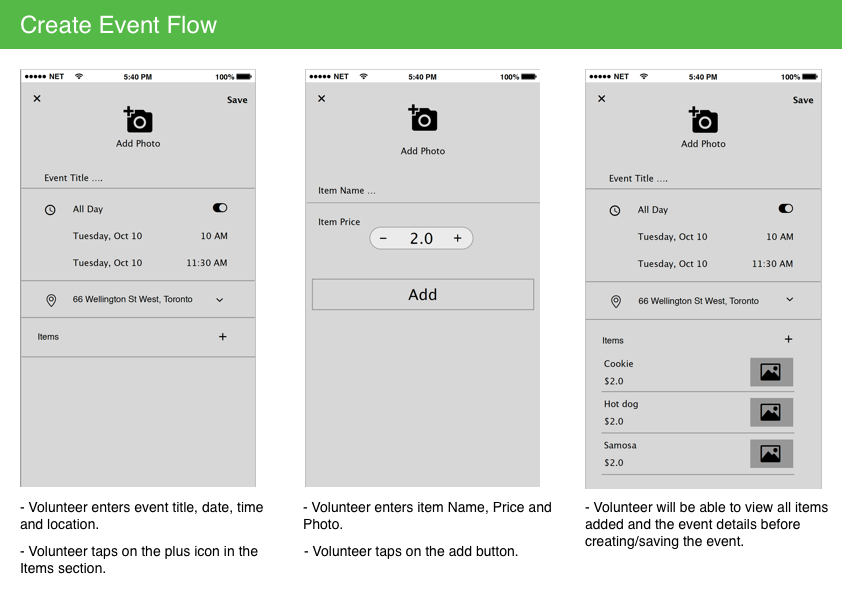Tap Save on the third screen
The height and width of the screenshot is (595, 842).
tap(803, 99)
